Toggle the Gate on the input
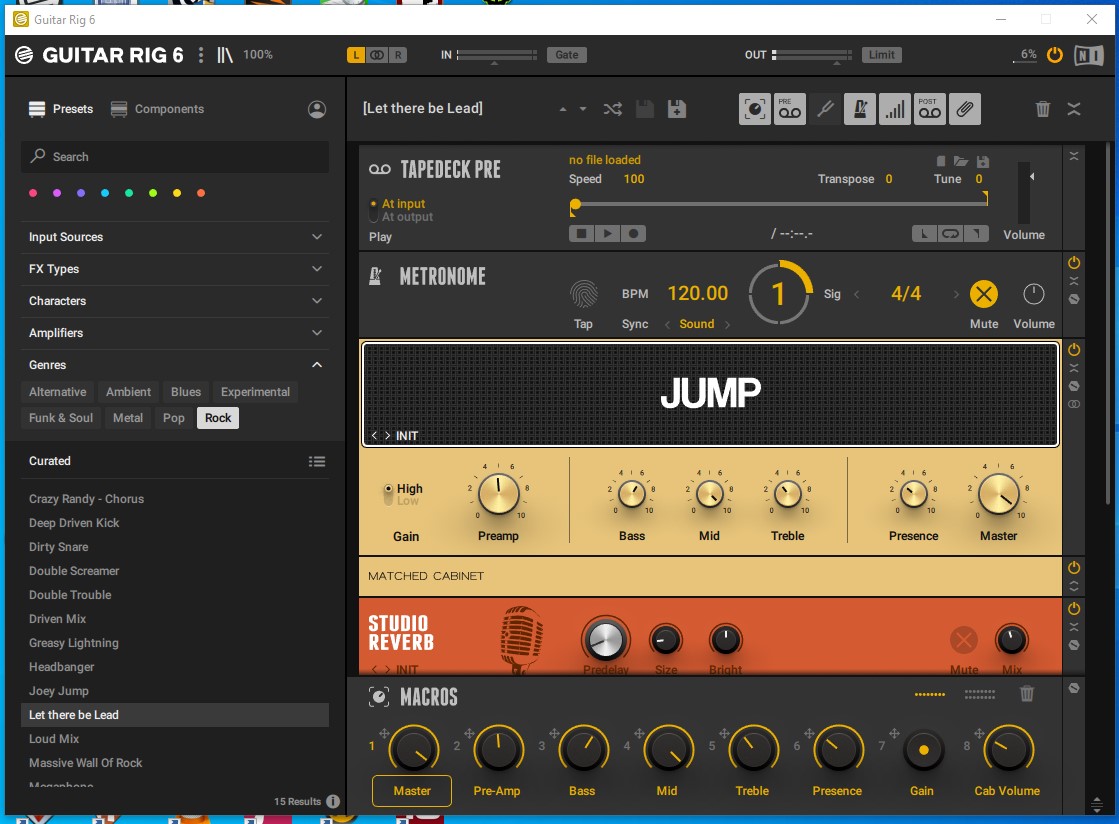The width and height of the screenshot is (1119, 824). [567, 55]
